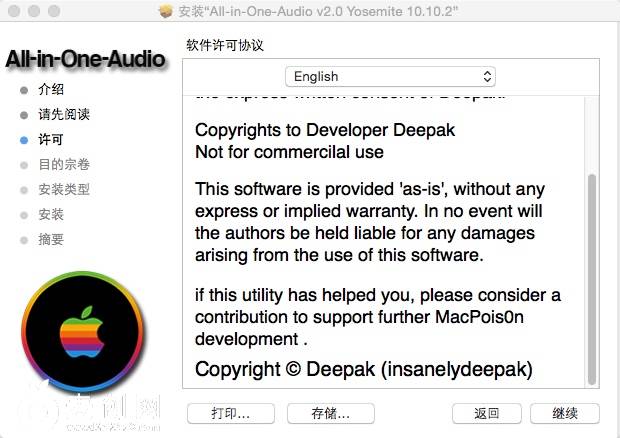Viewport: 620px width, 438px height.
Task: Click the language dropdown up-down arrows
Action: [x=487, y=76]
